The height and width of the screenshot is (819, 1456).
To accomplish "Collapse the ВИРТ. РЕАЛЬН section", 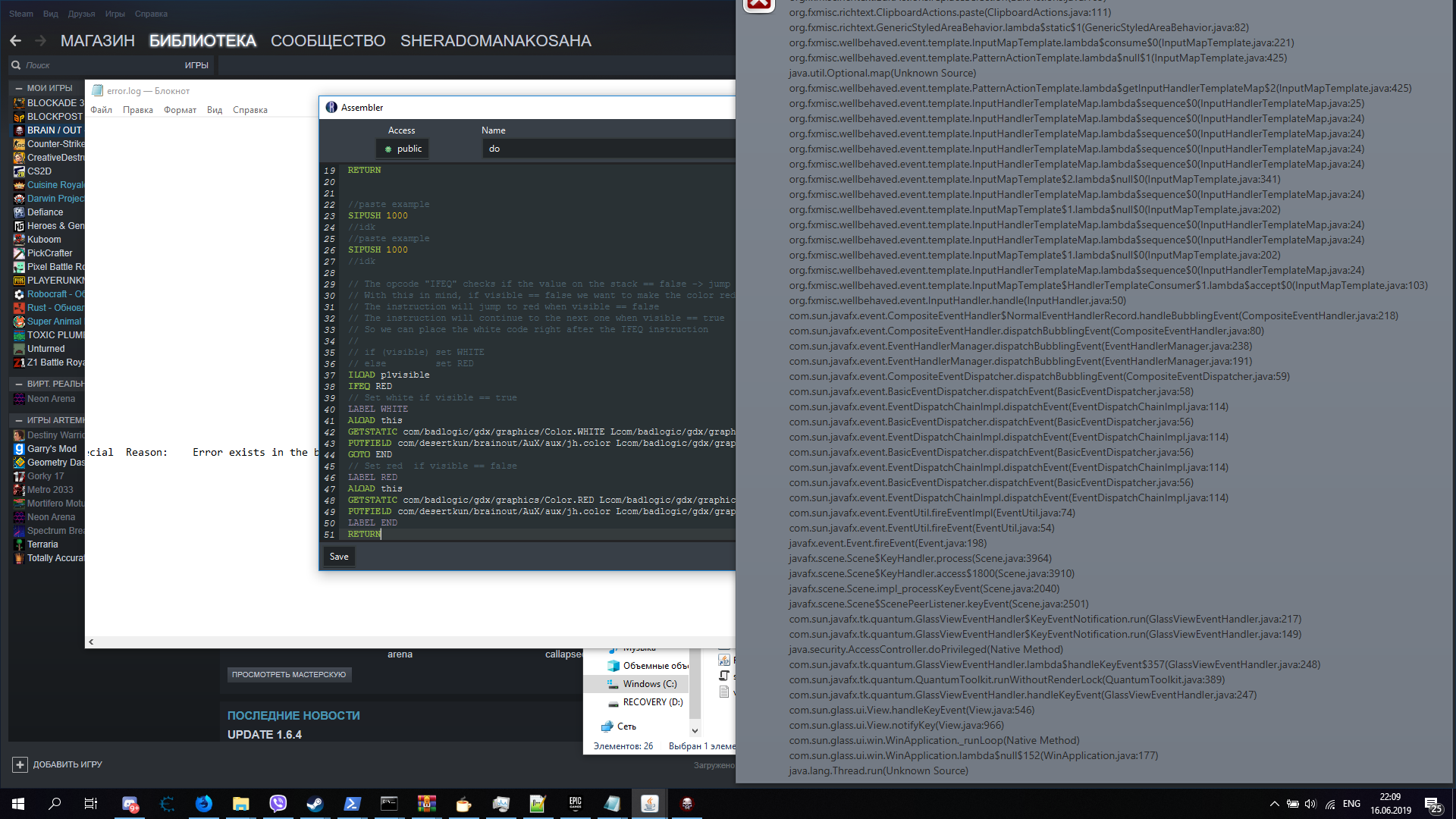I will point(17,384).
